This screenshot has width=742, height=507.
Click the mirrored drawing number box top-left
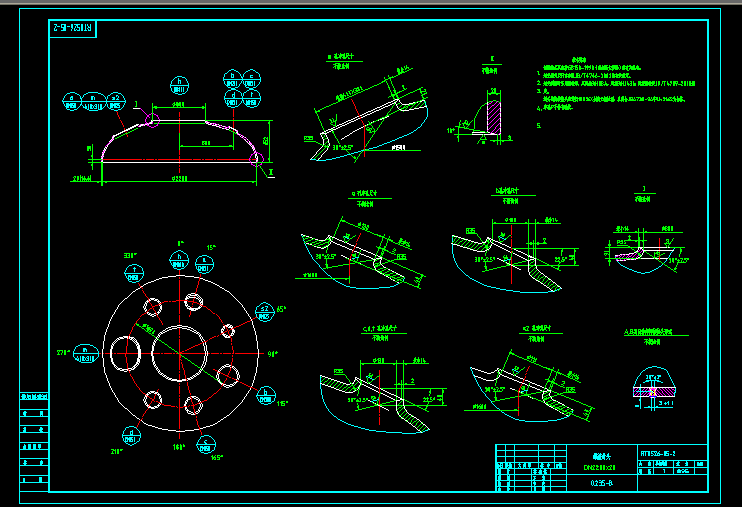72,29
